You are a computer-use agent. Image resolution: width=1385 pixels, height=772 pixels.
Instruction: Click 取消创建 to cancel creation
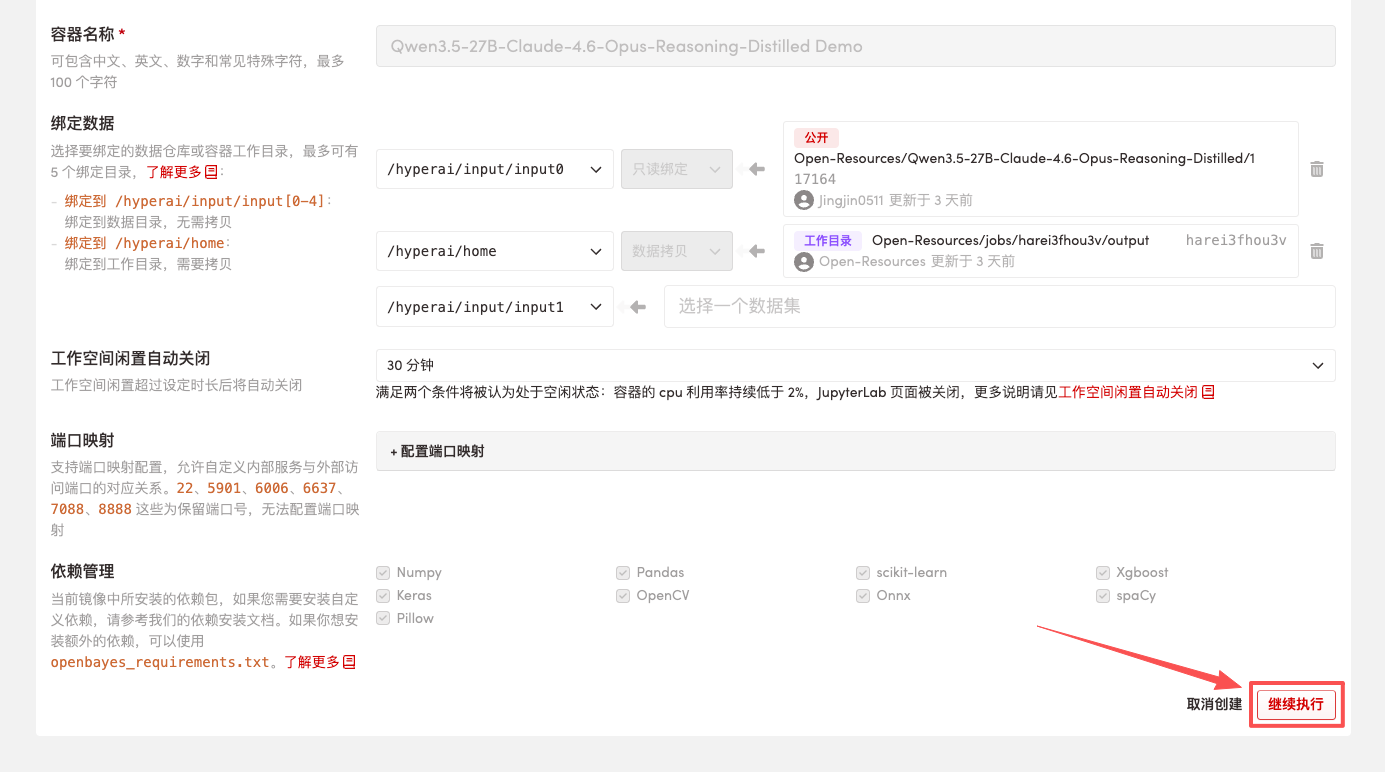coord(1214,704)
